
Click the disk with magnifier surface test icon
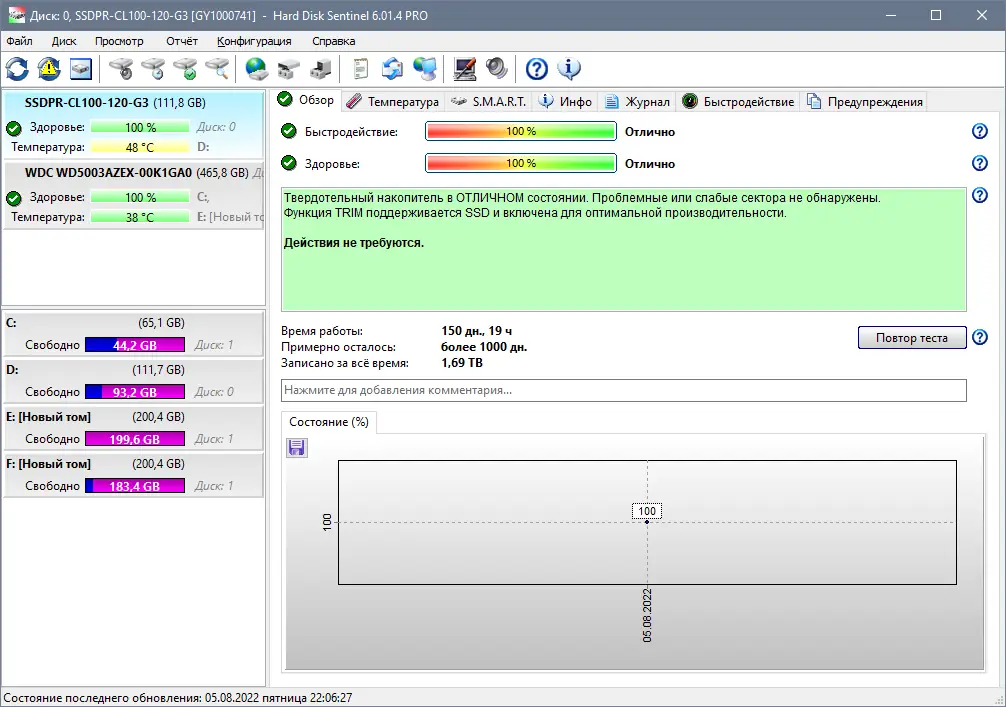[x=217, y=69]
